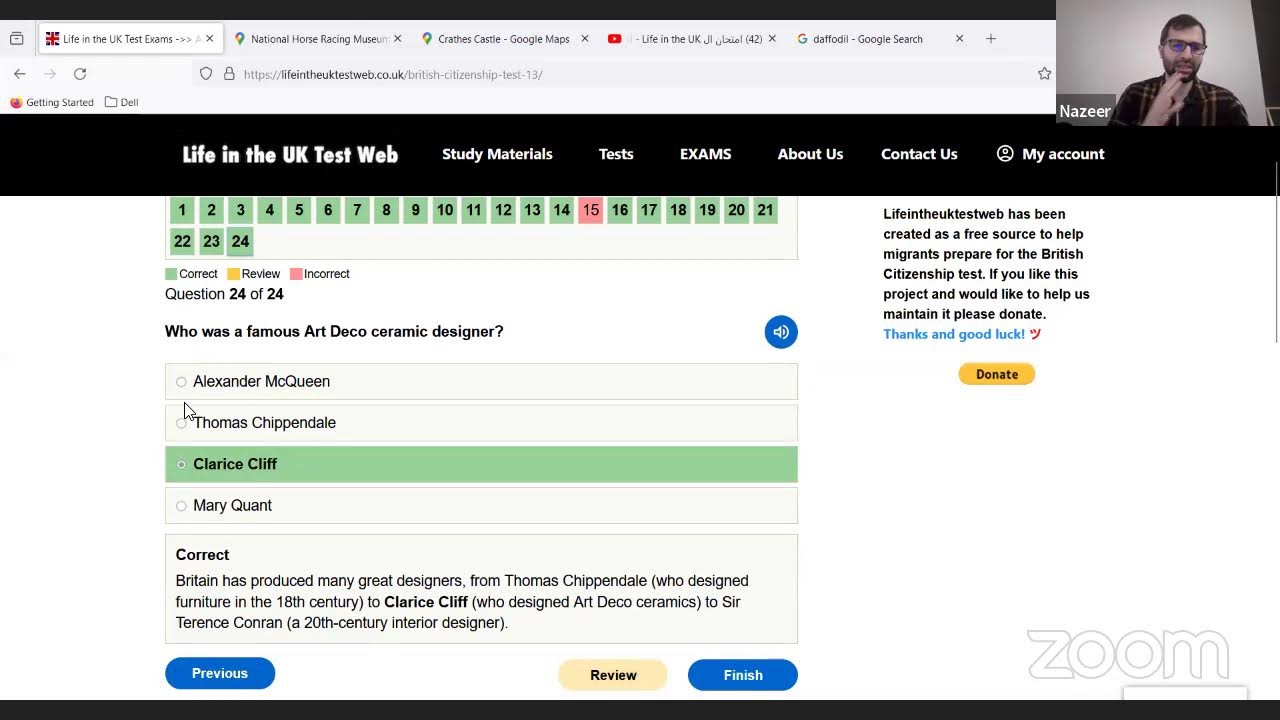Open the About Us page
Screen dimensions: 1280x720
click(810, 154)
